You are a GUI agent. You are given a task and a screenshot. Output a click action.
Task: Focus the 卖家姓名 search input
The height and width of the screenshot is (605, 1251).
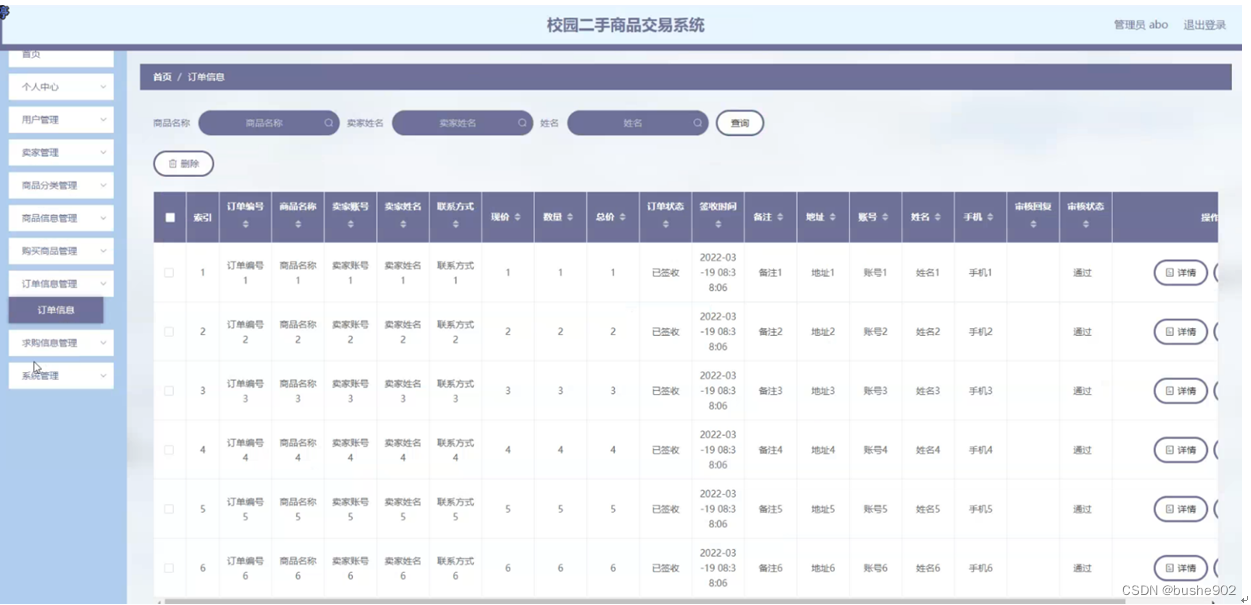[x=462, y=123]
